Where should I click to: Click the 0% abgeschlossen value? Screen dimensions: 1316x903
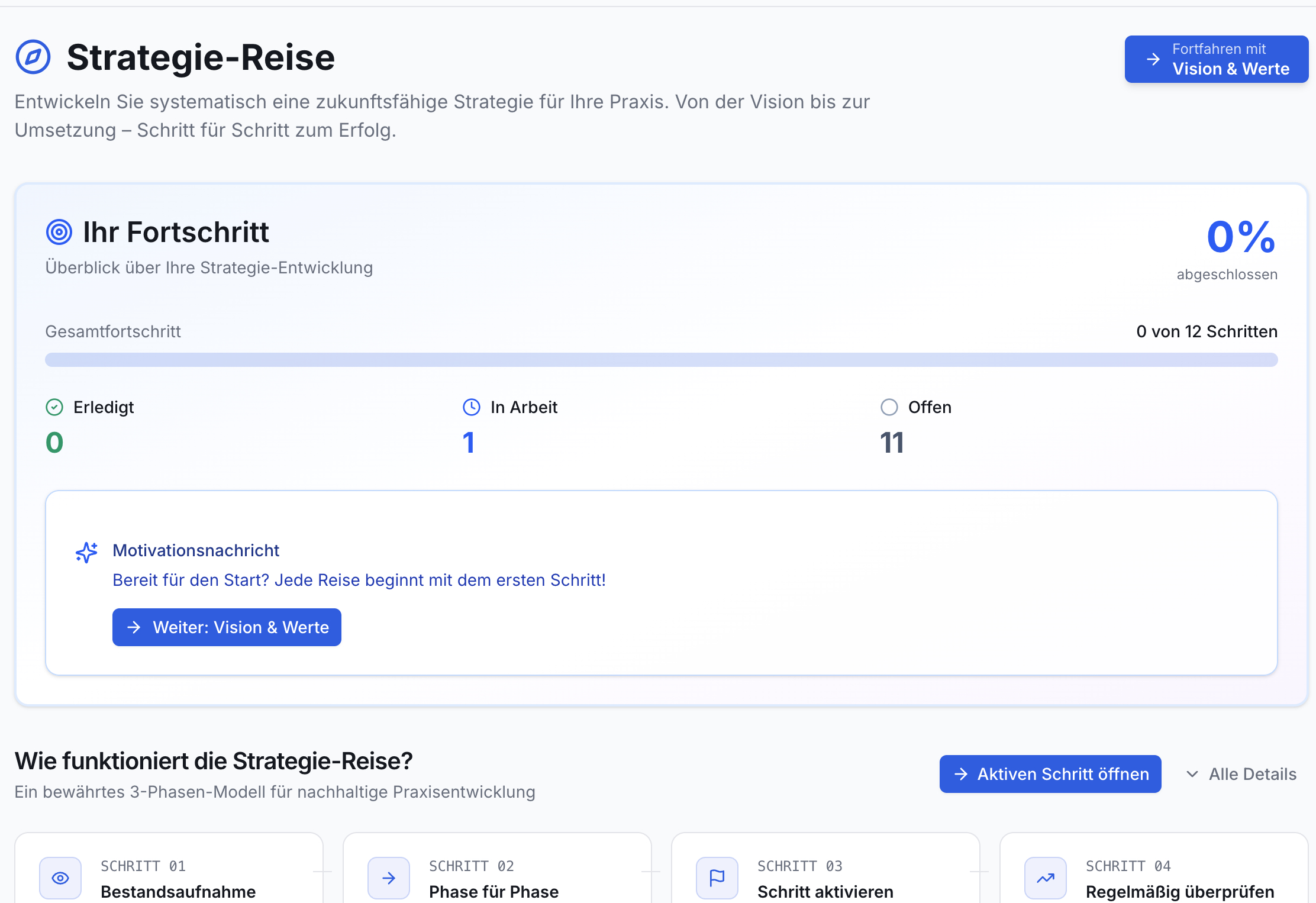1241,237
